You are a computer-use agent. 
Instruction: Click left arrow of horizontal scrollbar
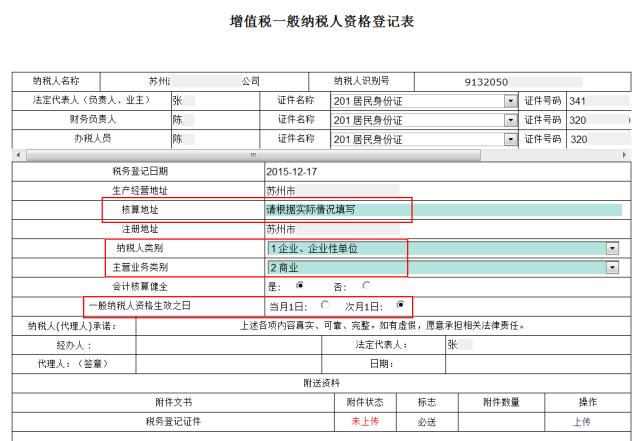click(x=18, y=155)
